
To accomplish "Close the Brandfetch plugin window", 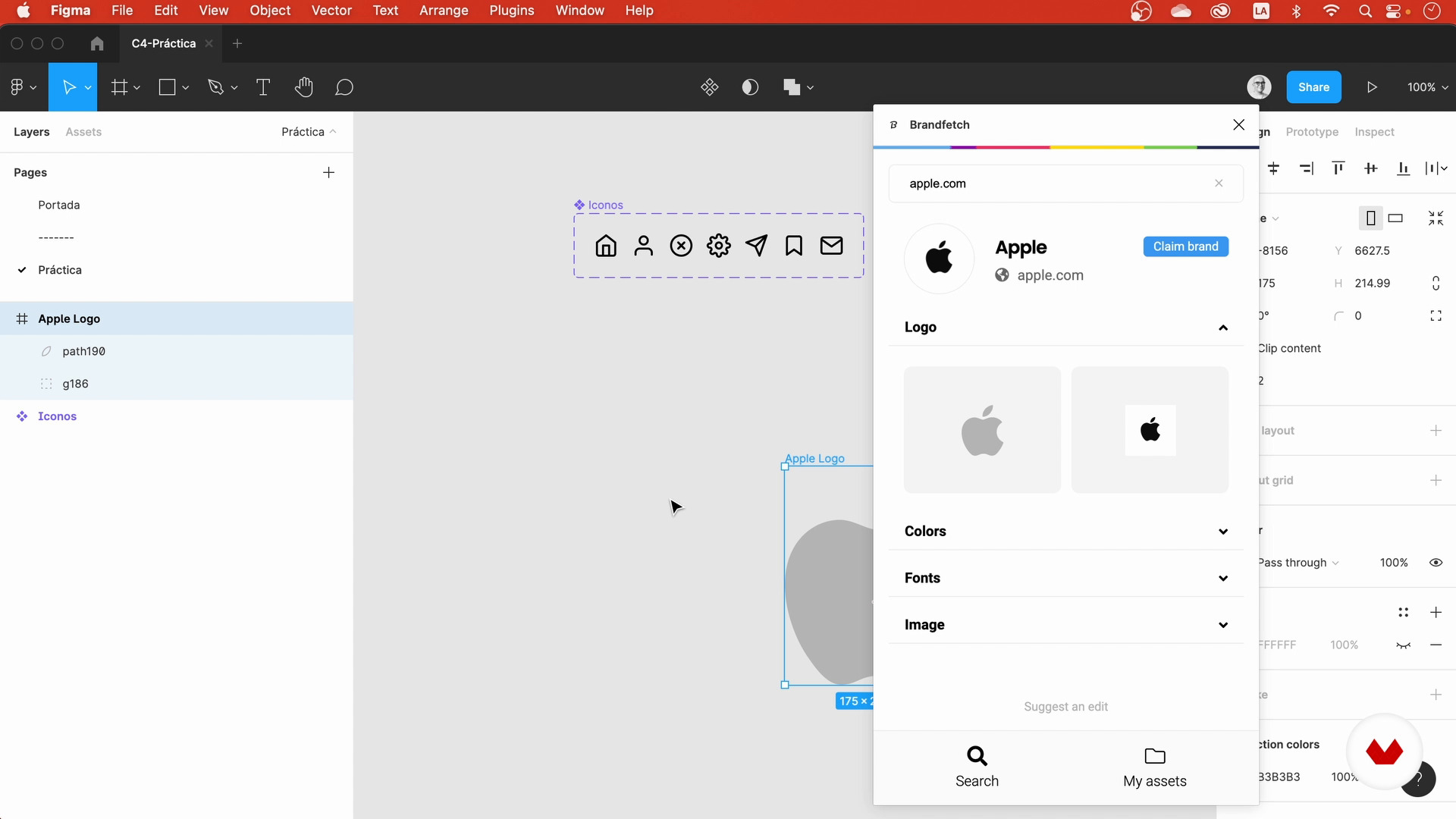I will coord(1239,124).
